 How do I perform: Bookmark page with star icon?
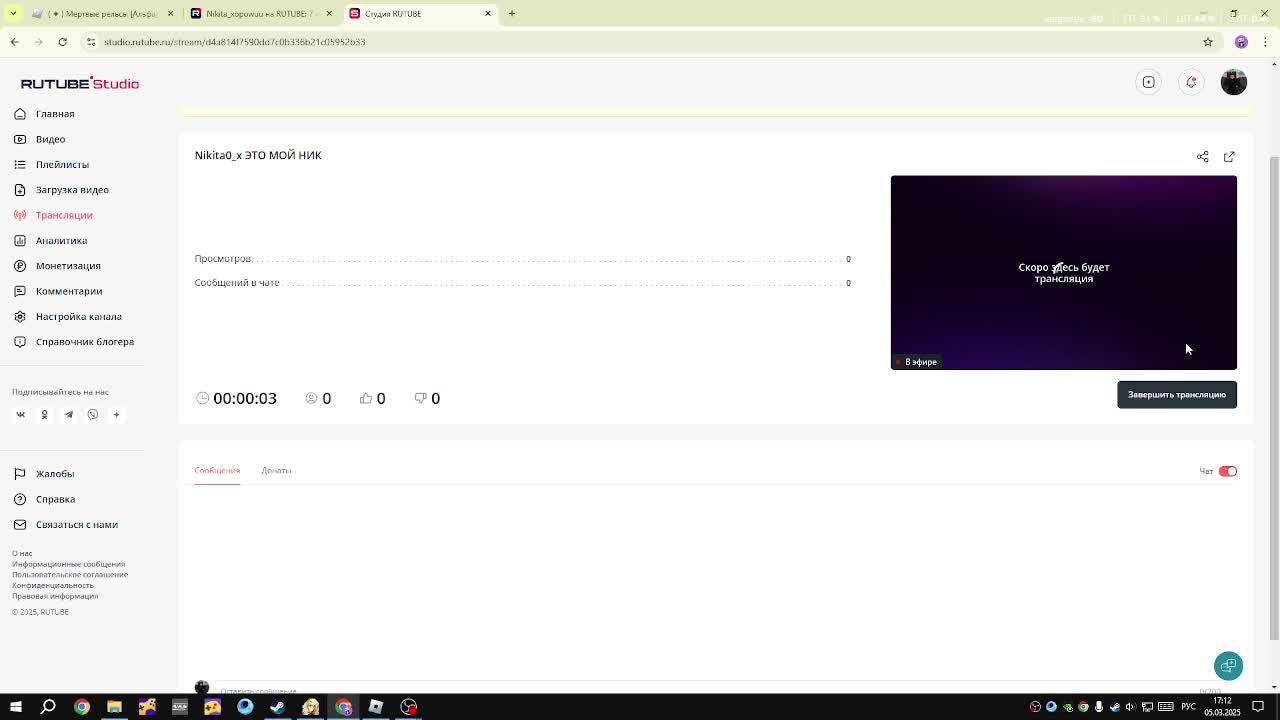click(1208, 42)
